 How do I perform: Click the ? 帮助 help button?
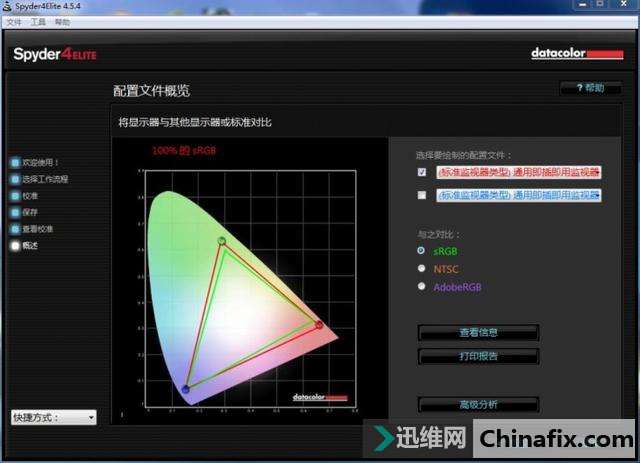click(591, 88)
